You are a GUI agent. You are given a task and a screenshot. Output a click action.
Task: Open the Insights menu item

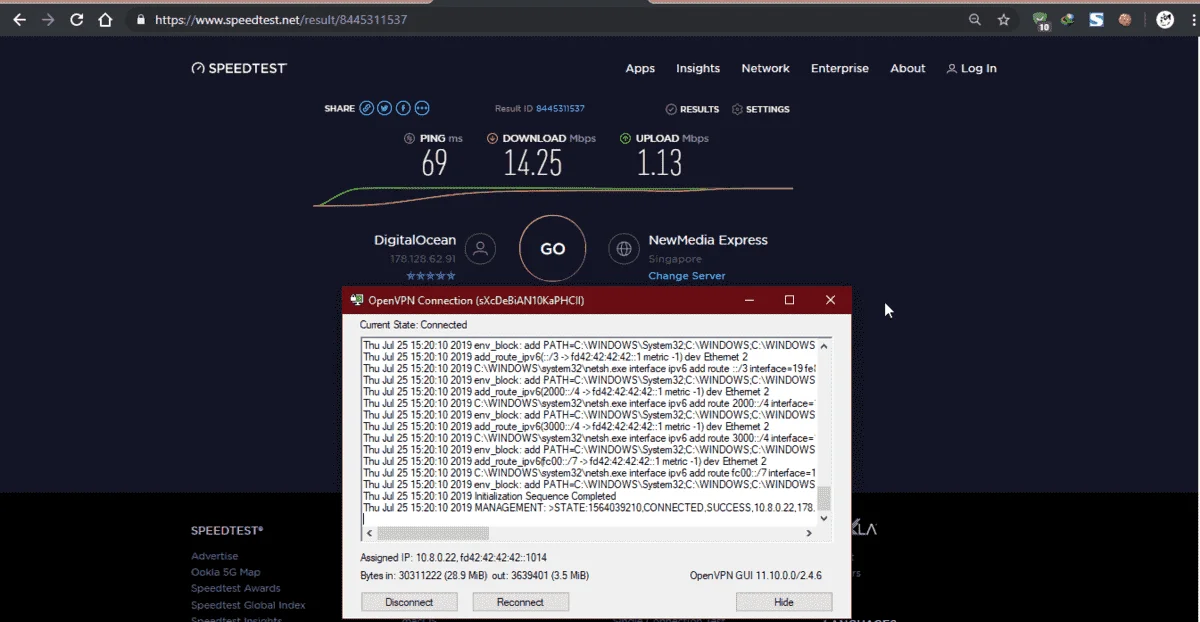pyautogui.click(x=698, y=69)
